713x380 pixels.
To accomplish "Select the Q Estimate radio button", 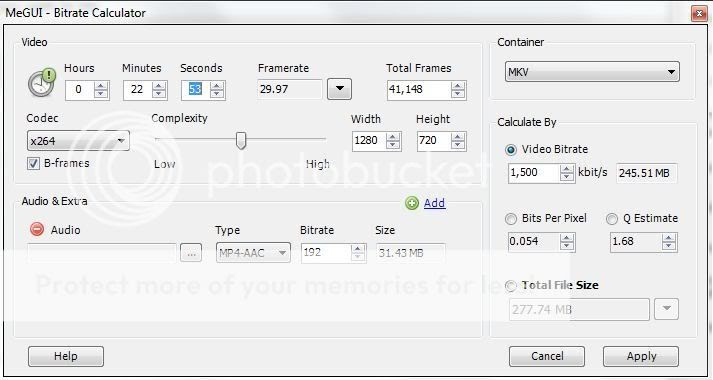I will 612,219.
